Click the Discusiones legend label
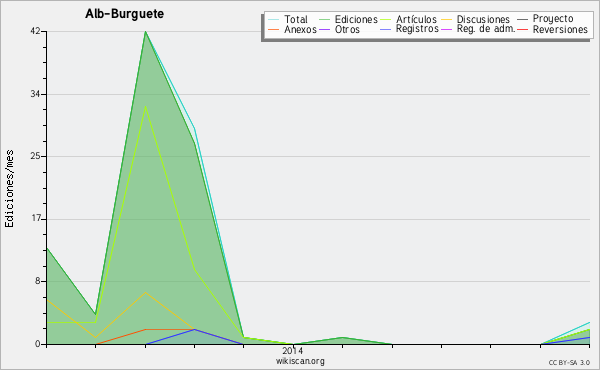This screenshot has width=600, height=370. click(483, 19)
